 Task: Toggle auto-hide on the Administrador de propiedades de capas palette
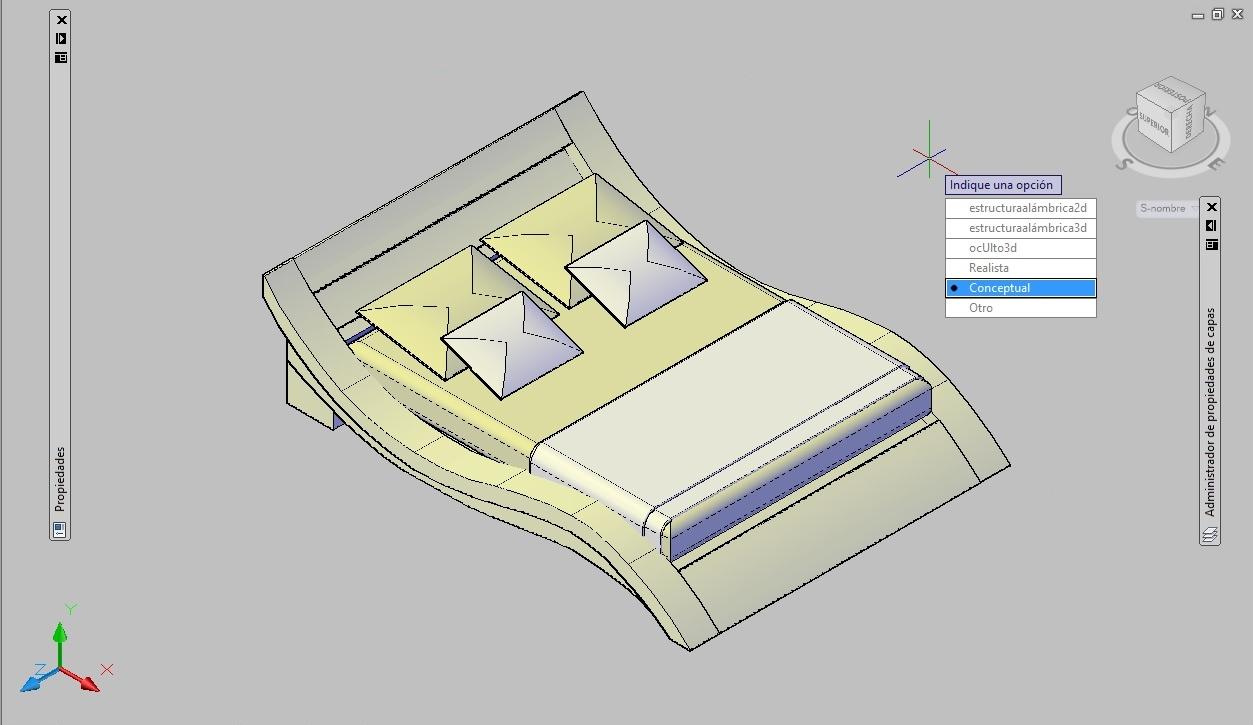click(x=1211, y=223)
